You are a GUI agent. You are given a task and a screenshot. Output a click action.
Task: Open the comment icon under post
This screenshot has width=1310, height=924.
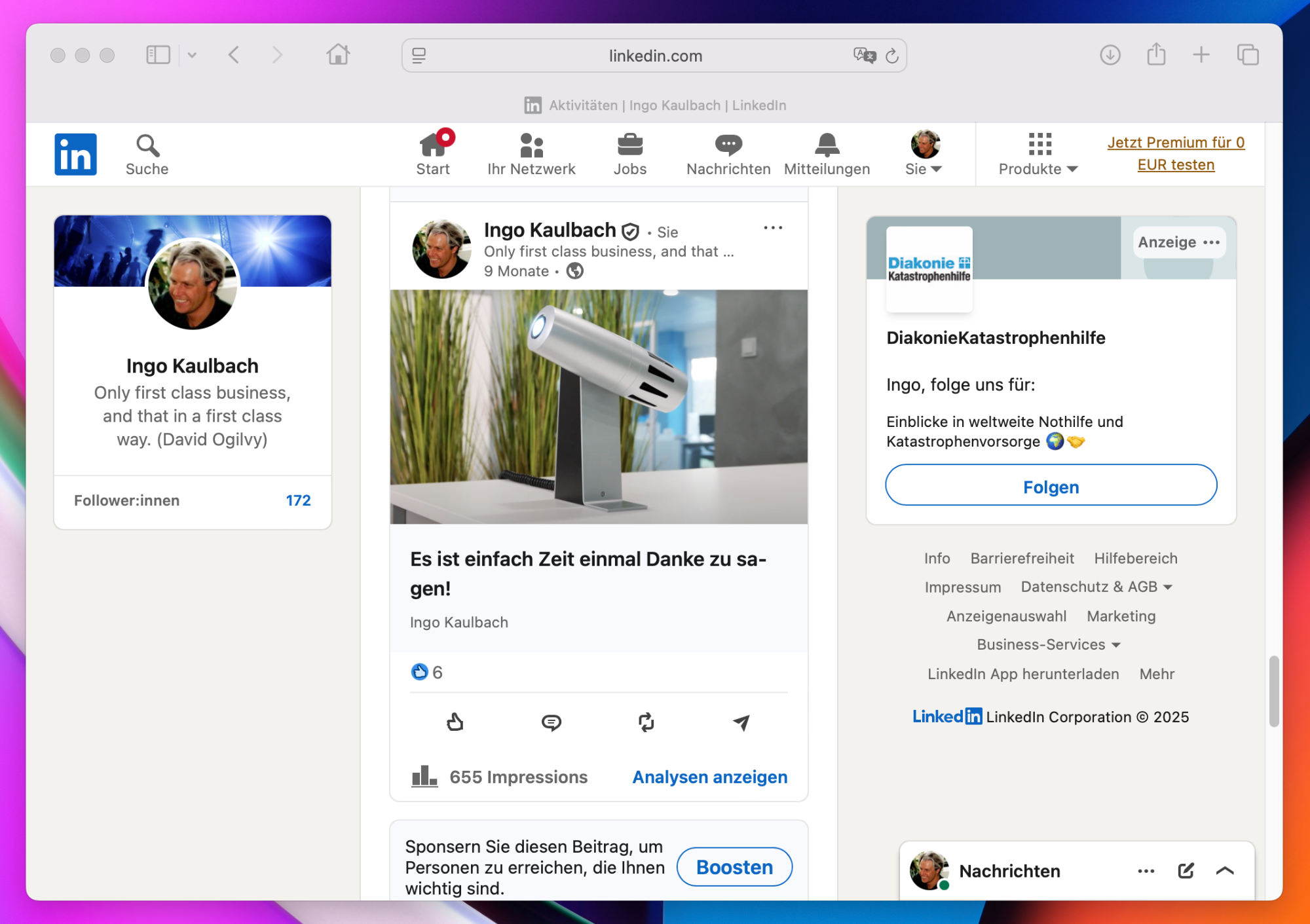point(551,722)
